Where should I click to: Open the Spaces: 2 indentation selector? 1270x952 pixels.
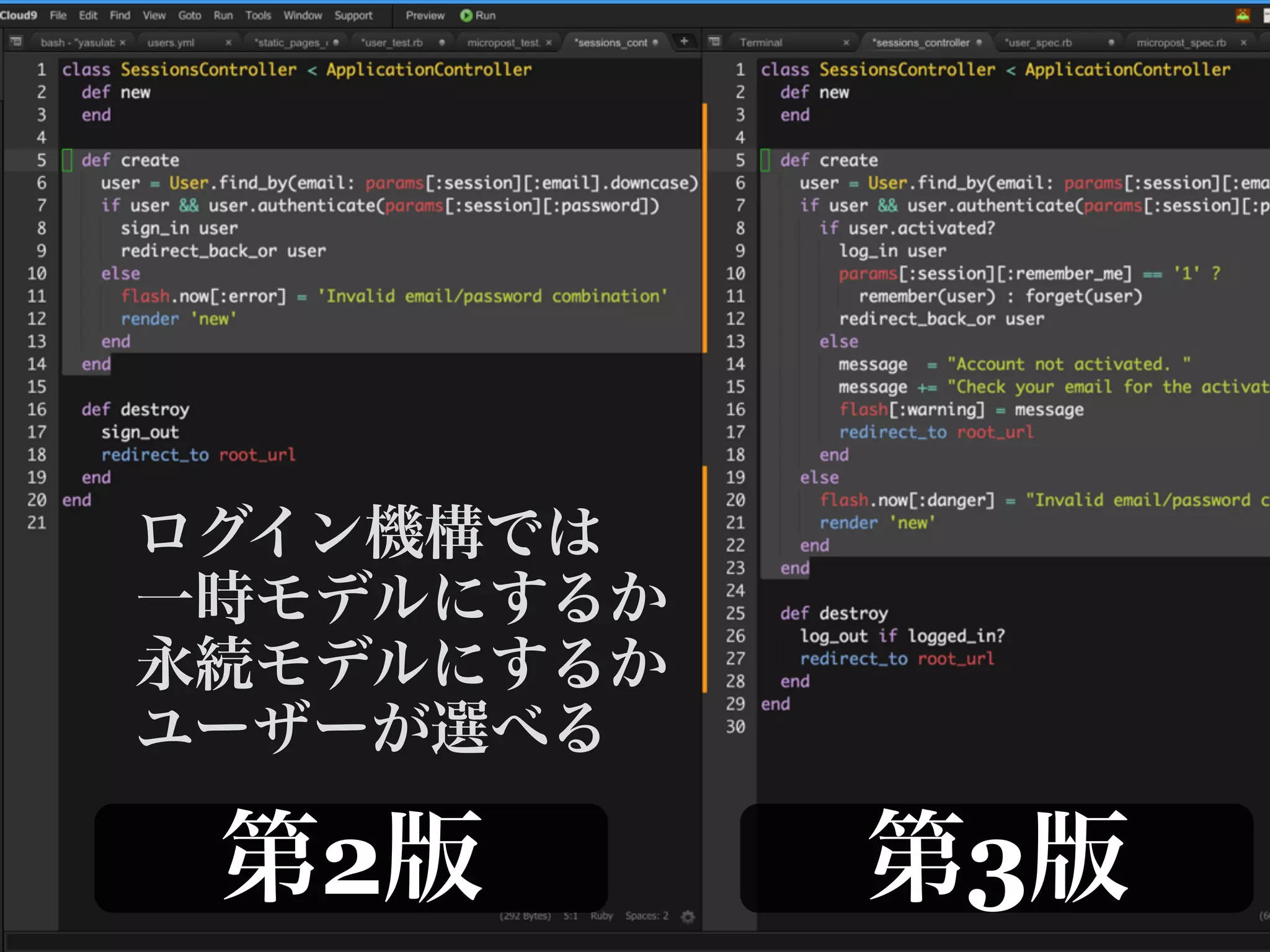click(646, 916)
